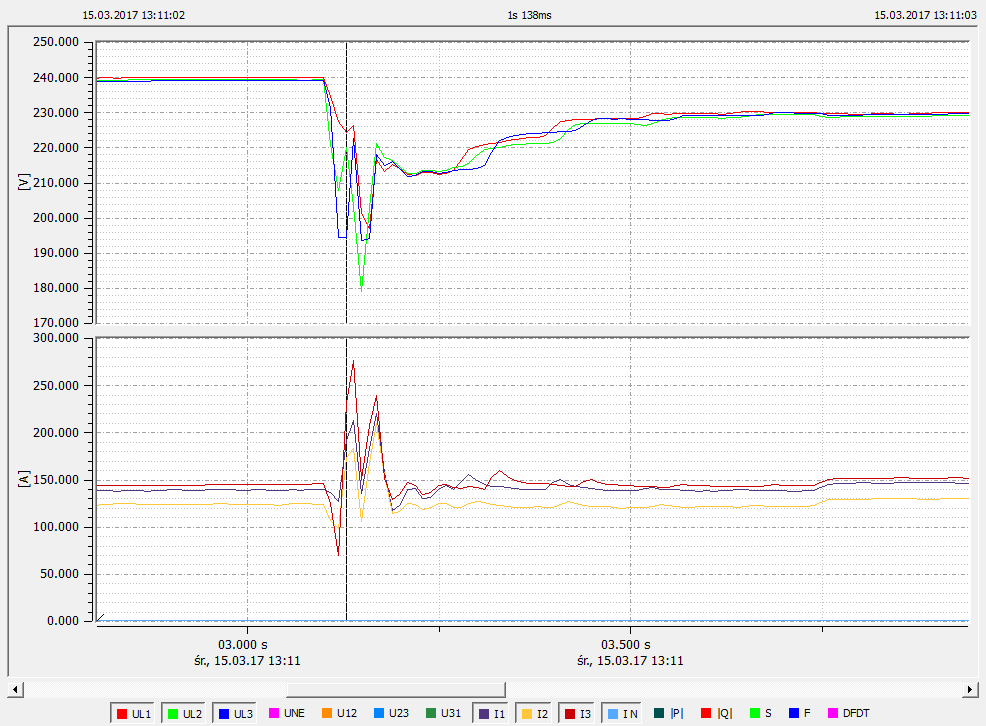Enable the S apparent power channel

click(761, 713)
